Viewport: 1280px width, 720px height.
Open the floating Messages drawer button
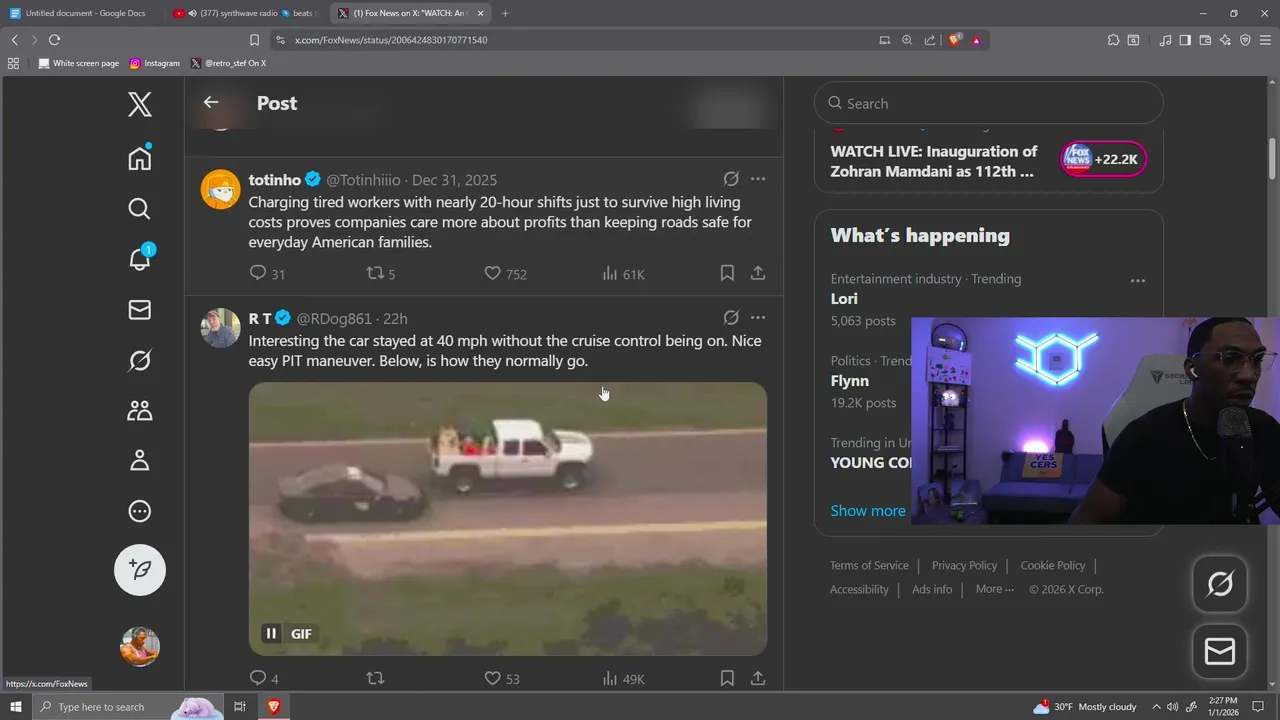tap(1220, 652)
